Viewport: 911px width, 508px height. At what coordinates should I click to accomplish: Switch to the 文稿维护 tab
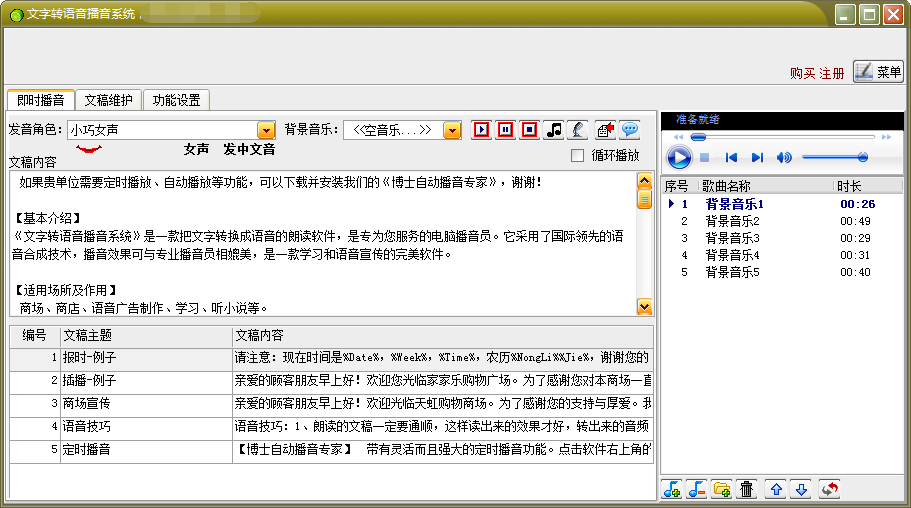coord(108,100)
